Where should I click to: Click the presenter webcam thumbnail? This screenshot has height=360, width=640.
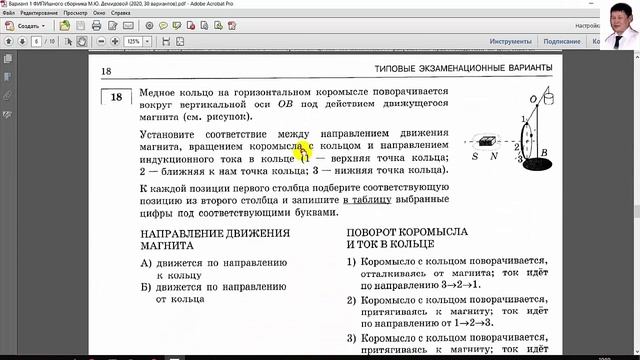(x=620, y=25)
